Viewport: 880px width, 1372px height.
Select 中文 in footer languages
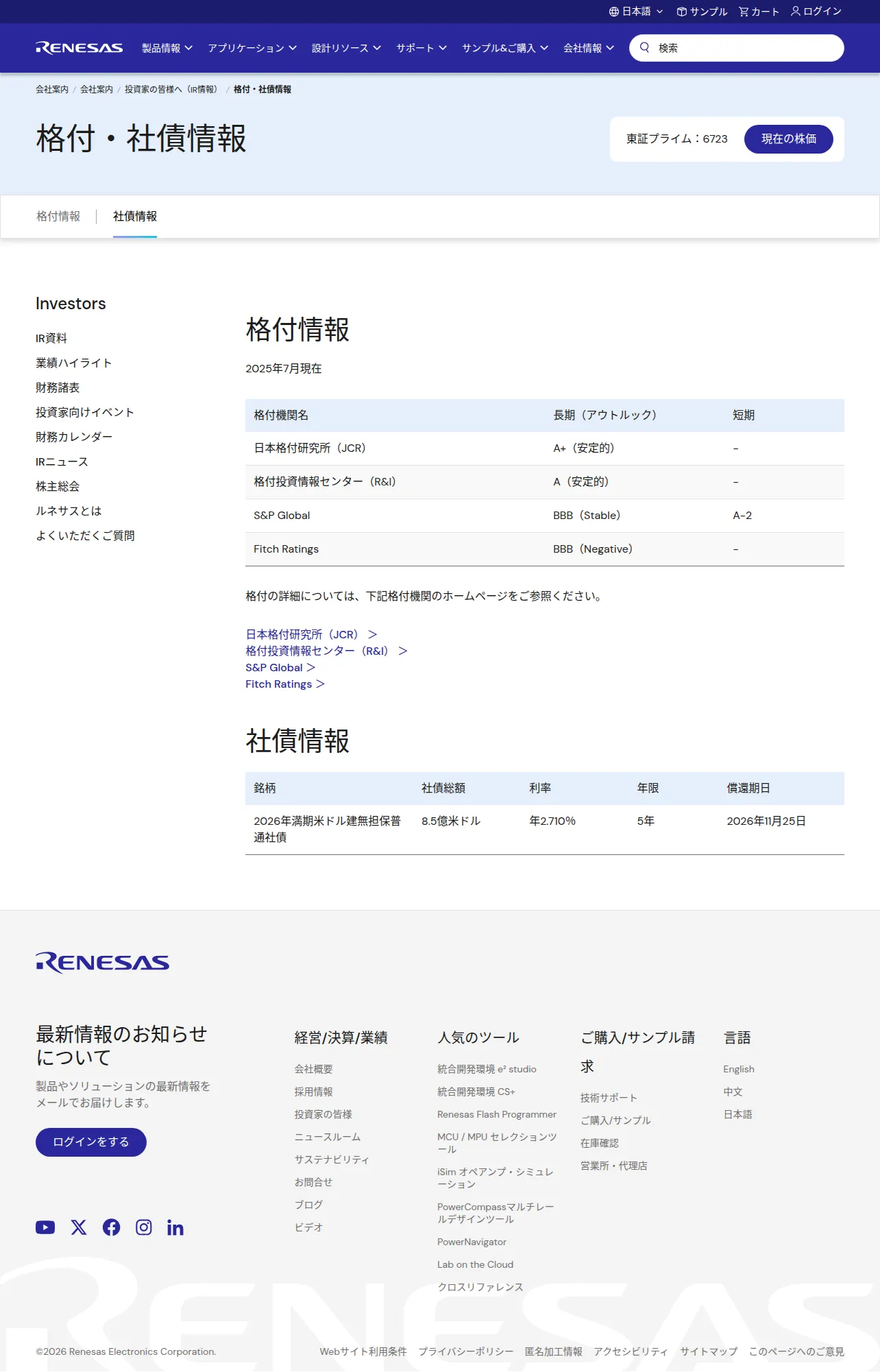pyautogui.click(x=733, y=1092)
